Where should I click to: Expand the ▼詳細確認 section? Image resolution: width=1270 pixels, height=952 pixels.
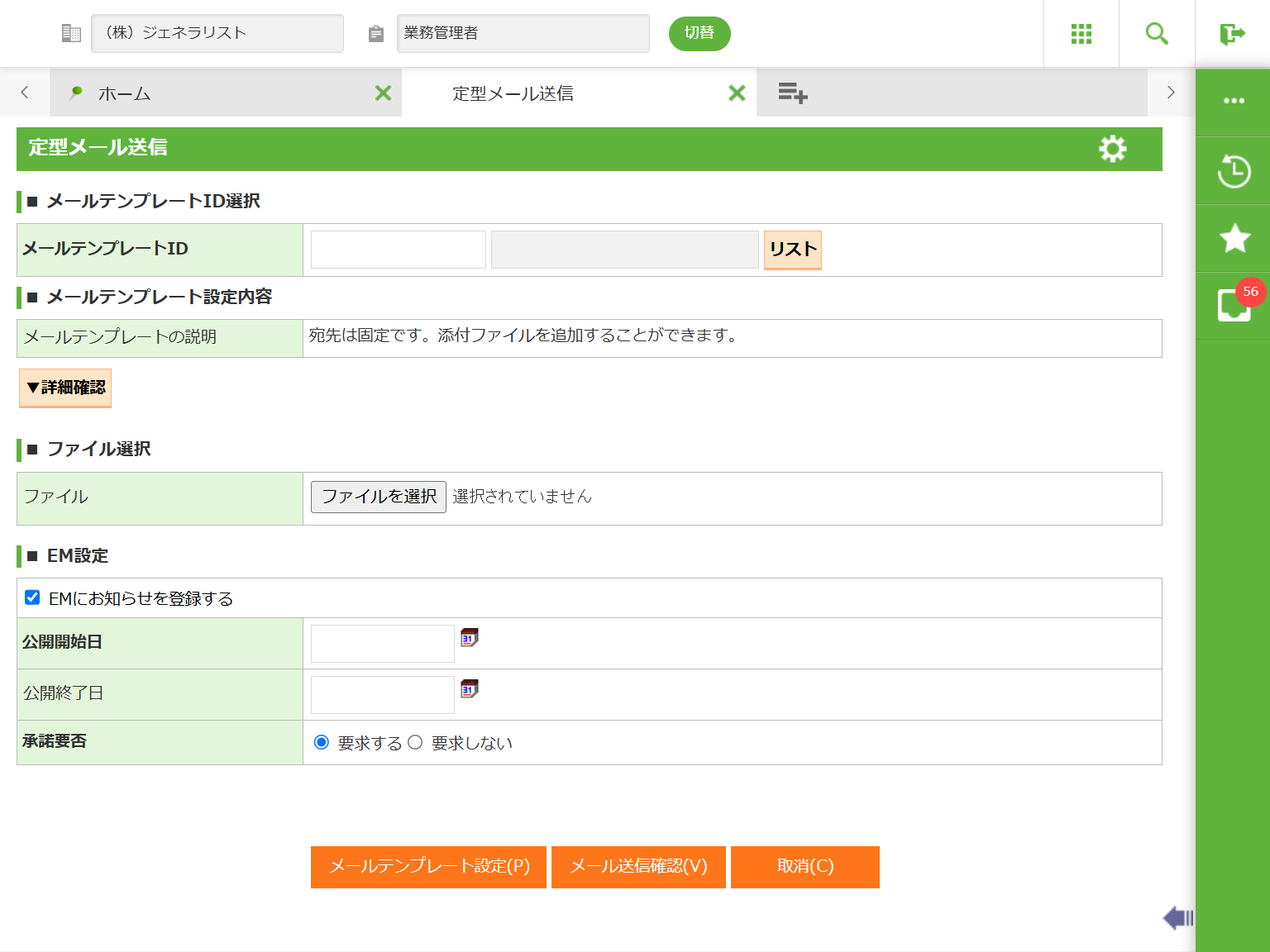[x=65, y=388]
